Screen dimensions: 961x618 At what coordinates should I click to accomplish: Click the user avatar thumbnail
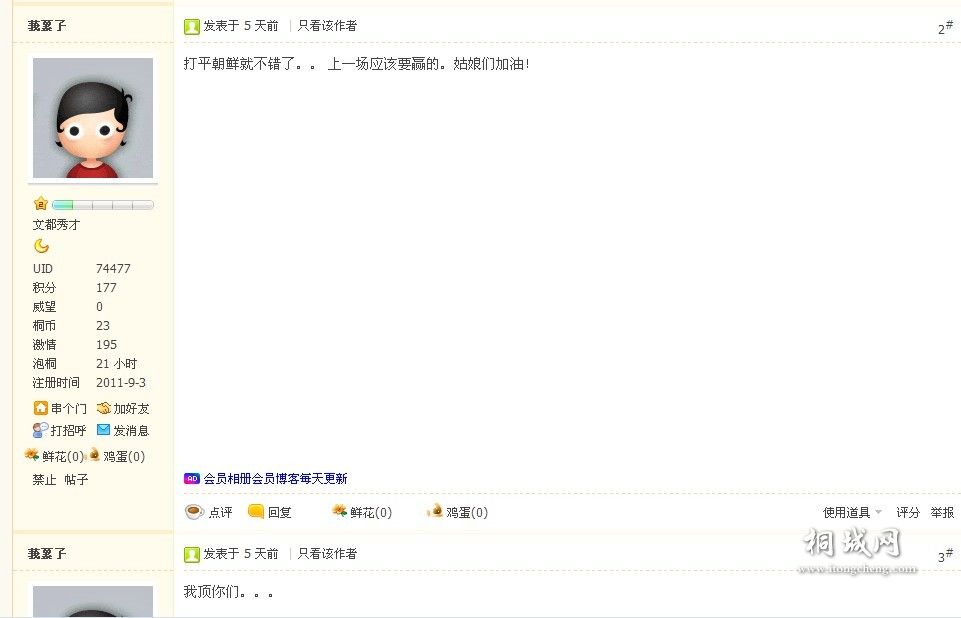93,118
